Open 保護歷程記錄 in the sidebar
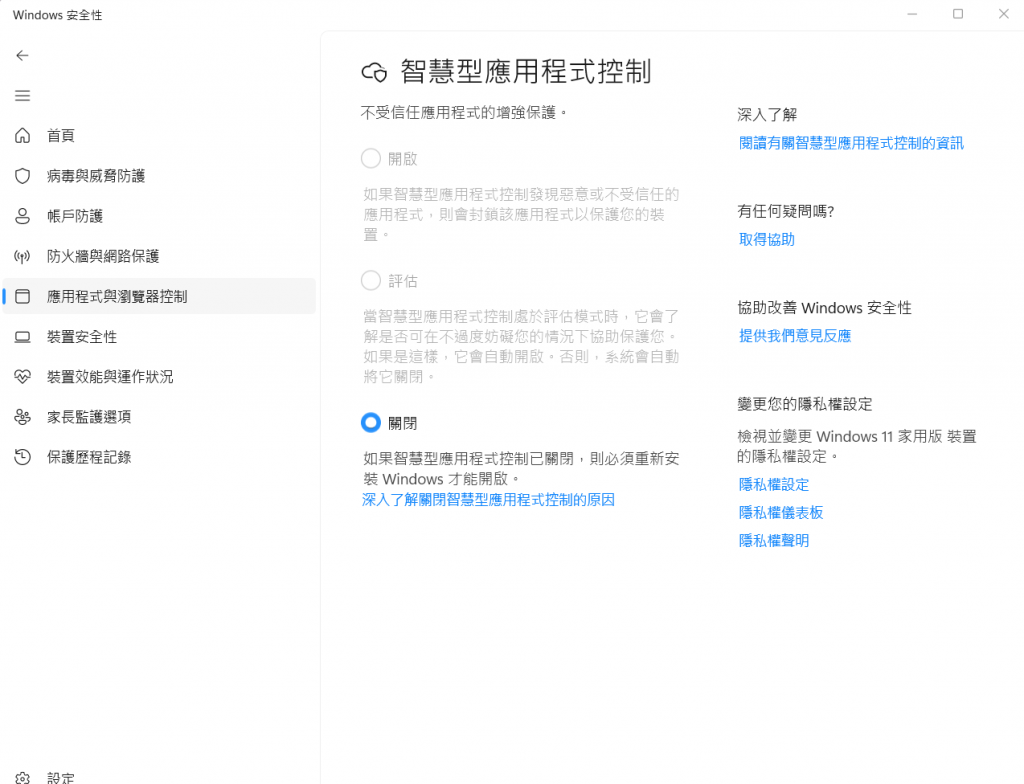Viewport: 1024px width, 784px height. coord(159,457)
